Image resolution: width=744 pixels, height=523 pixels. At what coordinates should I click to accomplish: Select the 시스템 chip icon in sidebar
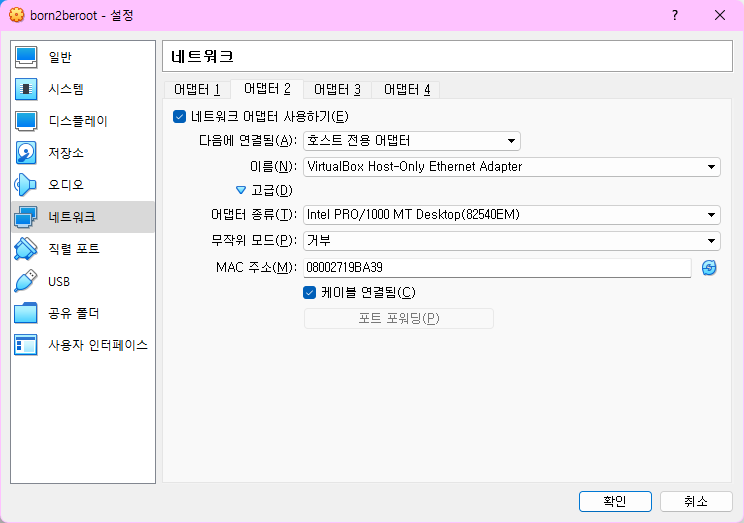click(26, 89)
